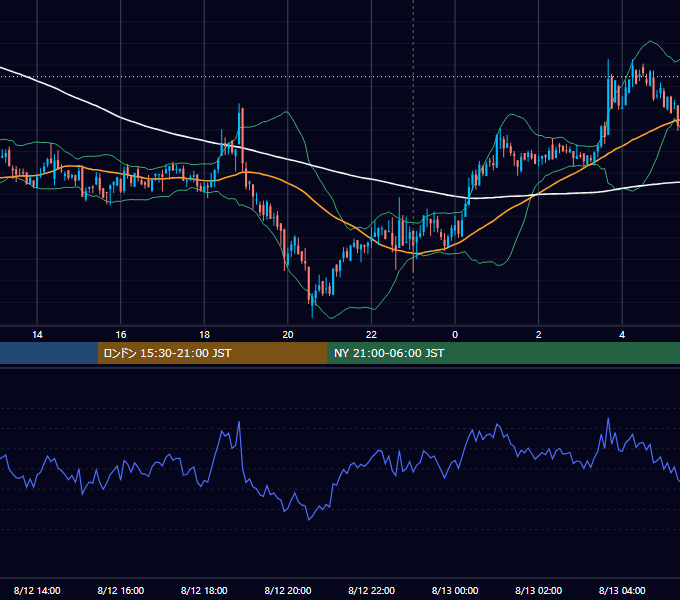Click the 8/12 22:00 time label
Viewport: 680px width, 600px height.
[372, 590]
